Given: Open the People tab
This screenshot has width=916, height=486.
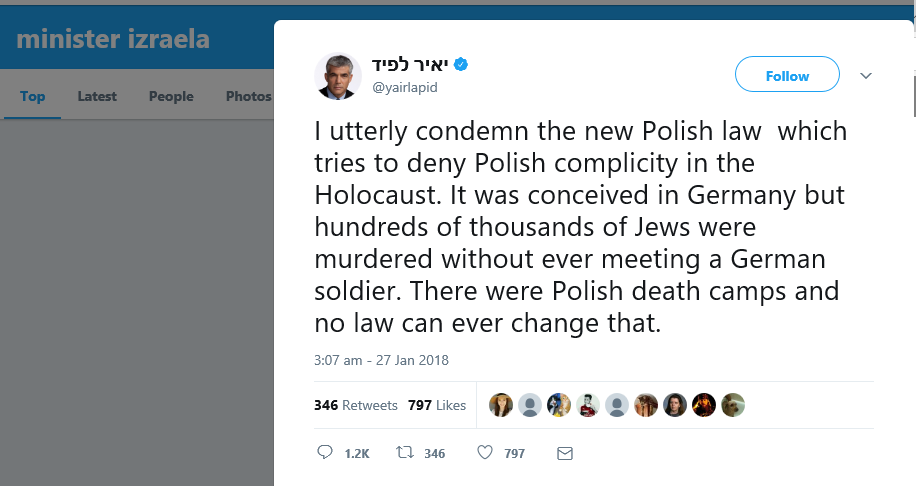Looking at the screenshot, I should point(171,96).
